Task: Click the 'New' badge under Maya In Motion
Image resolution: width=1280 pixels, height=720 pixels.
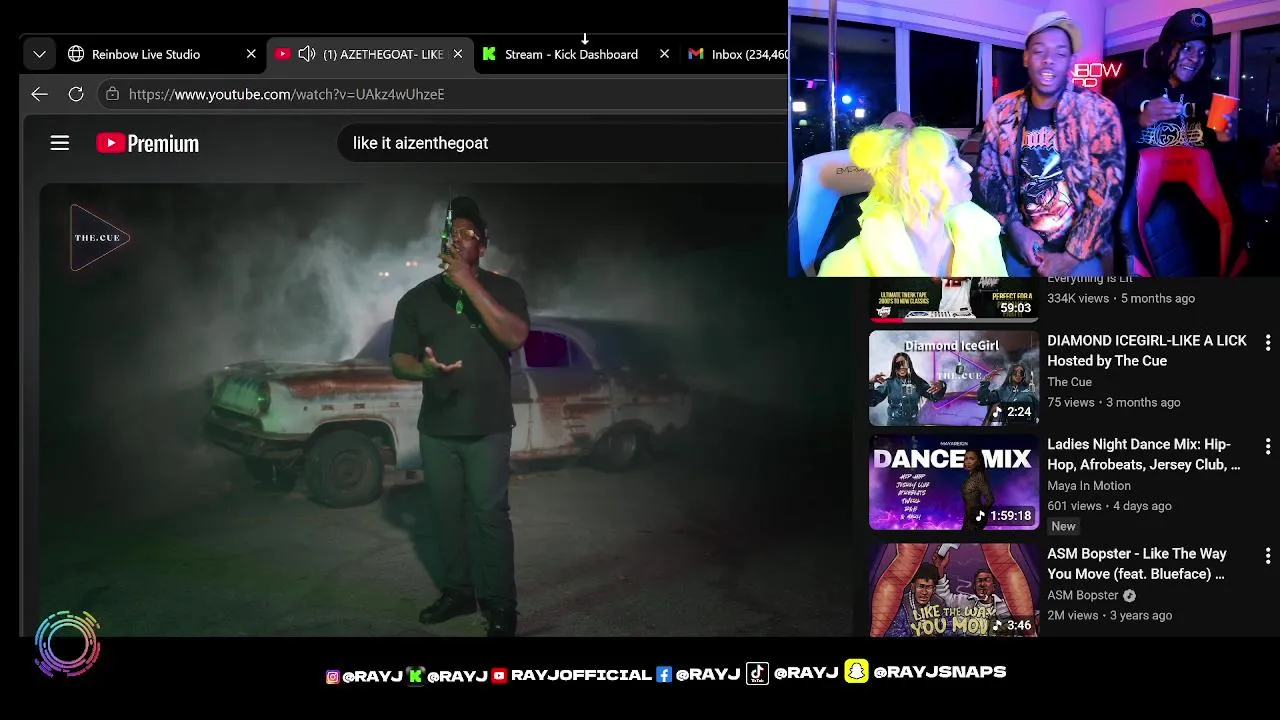Action: (x=1063, y=526)
